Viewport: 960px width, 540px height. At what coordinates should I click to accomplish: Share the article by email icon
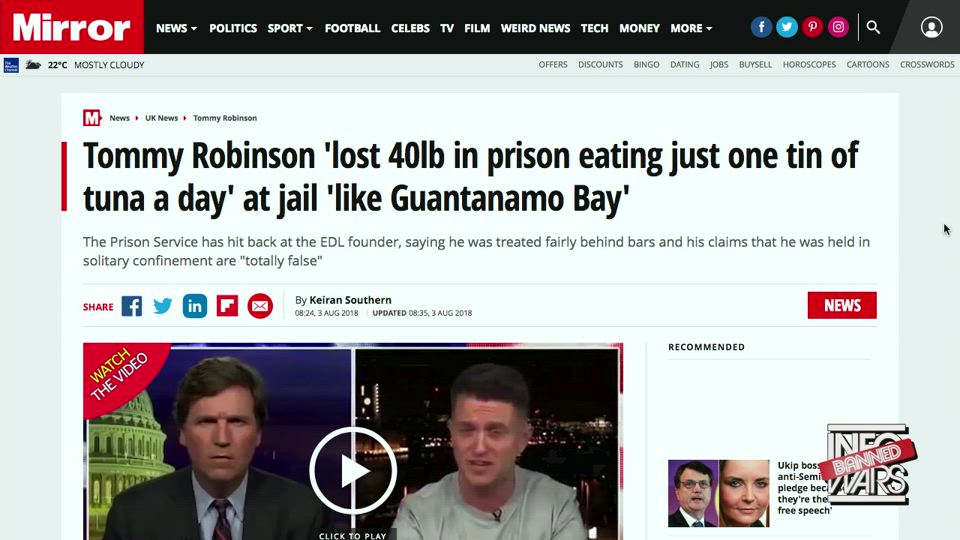260,306
